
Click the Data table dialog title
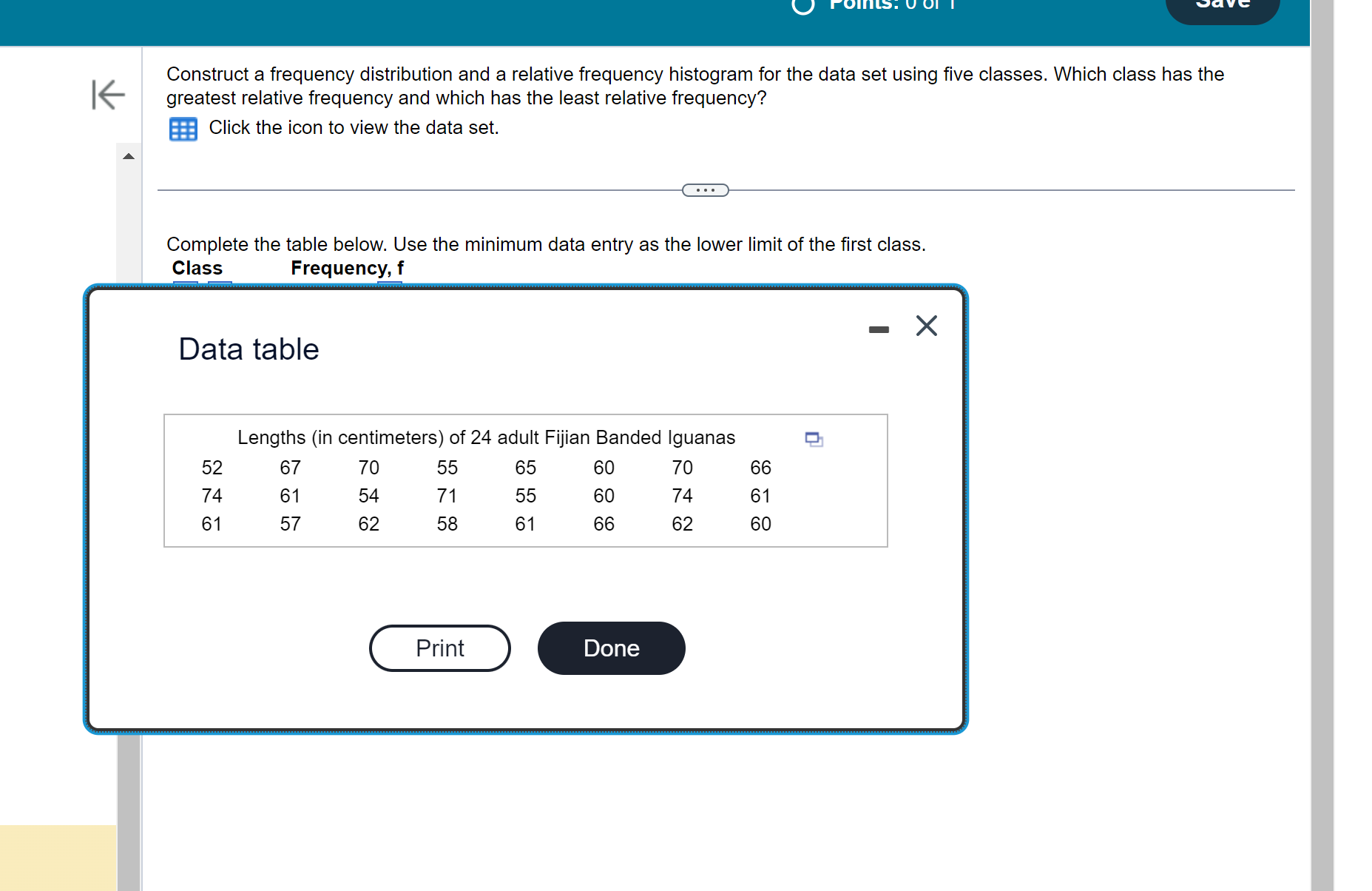point(248,349)
